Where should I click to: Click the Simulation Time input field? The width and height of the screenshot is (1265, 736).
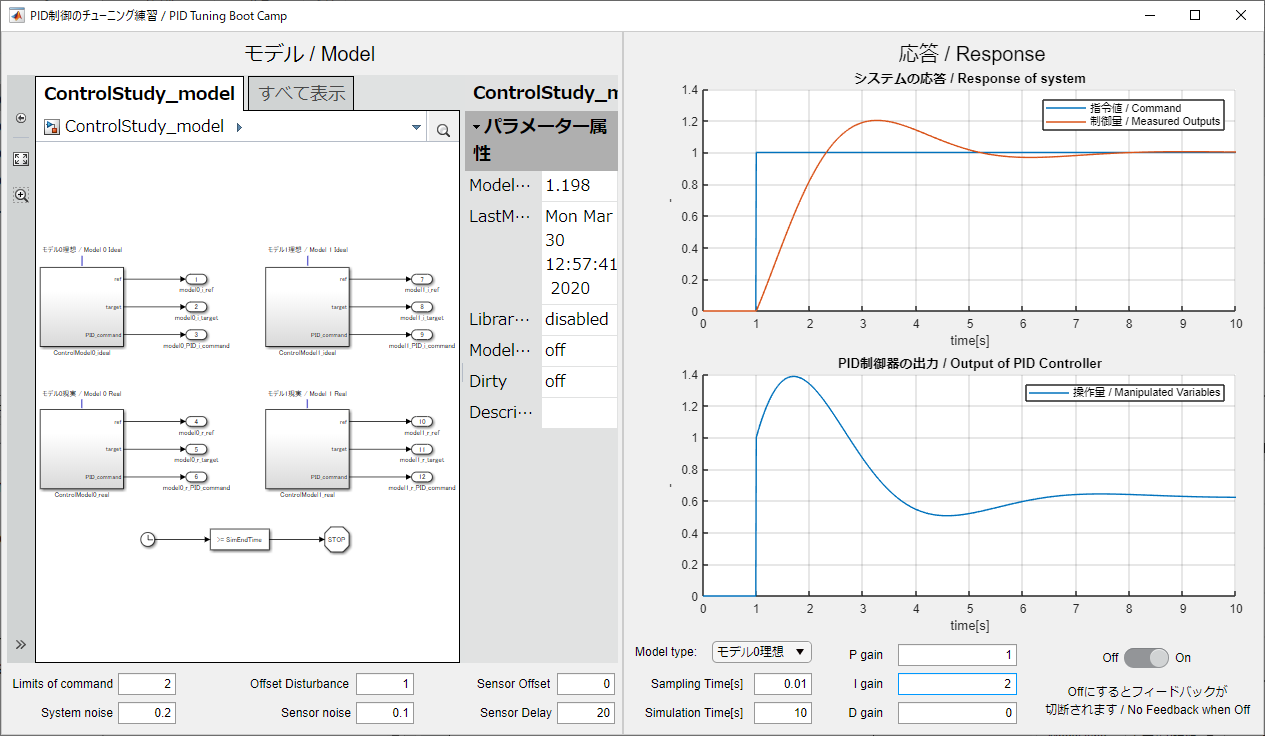point(782,713)
